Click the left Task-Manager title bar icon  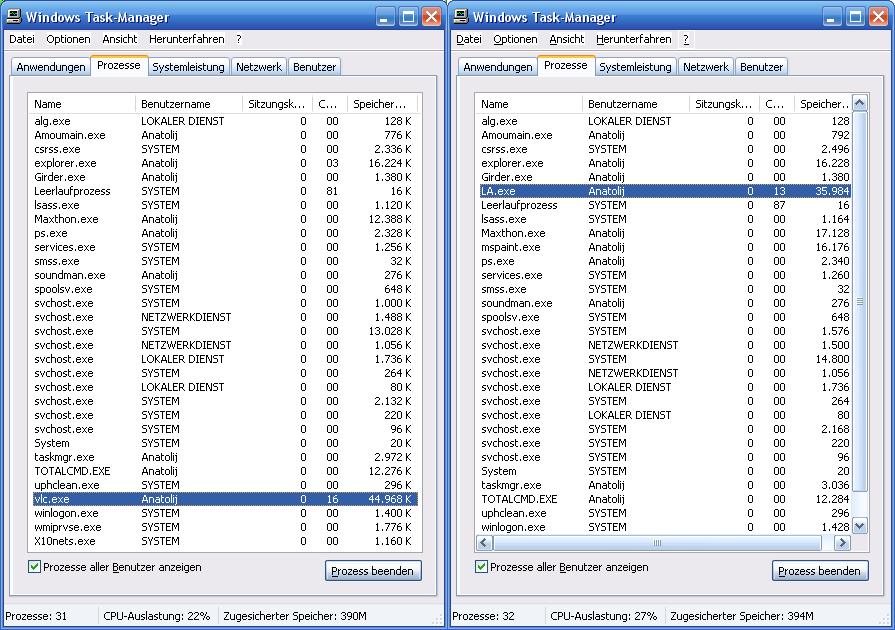pos(14,16)
